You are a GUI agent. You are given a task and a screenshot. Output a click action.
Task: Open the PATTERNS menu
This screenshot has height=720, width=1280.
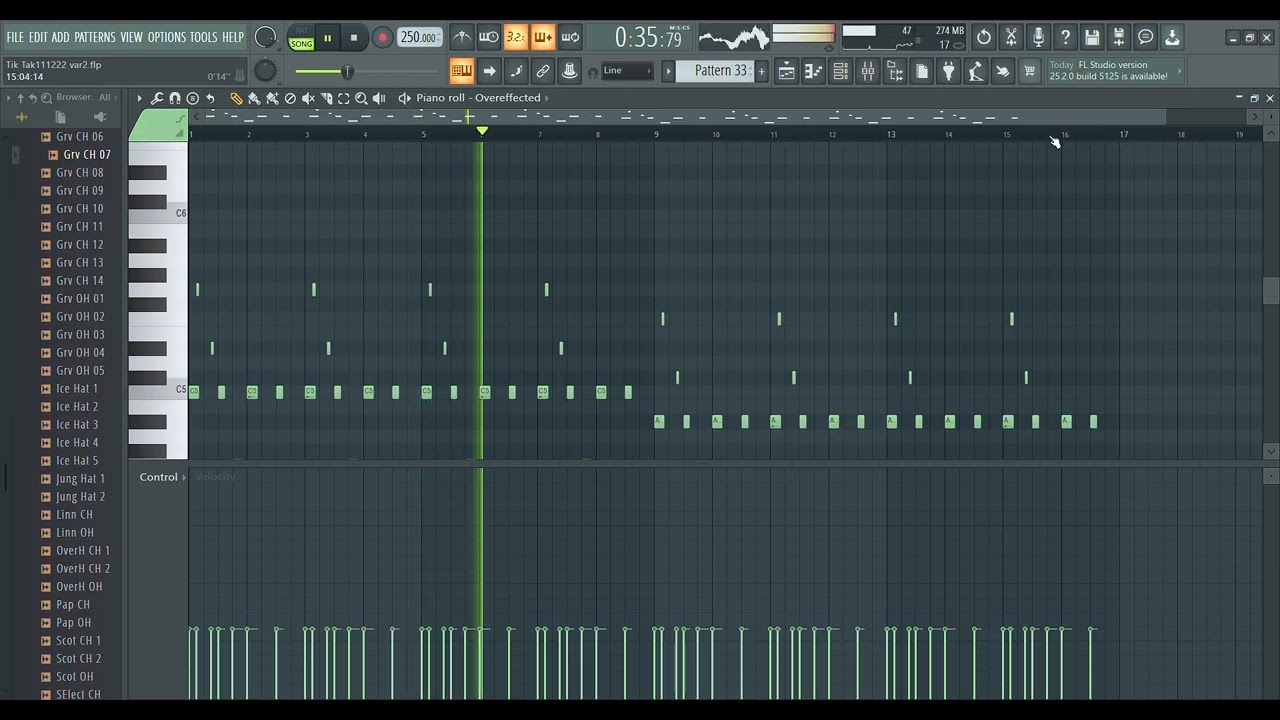[x=95, y=37]
